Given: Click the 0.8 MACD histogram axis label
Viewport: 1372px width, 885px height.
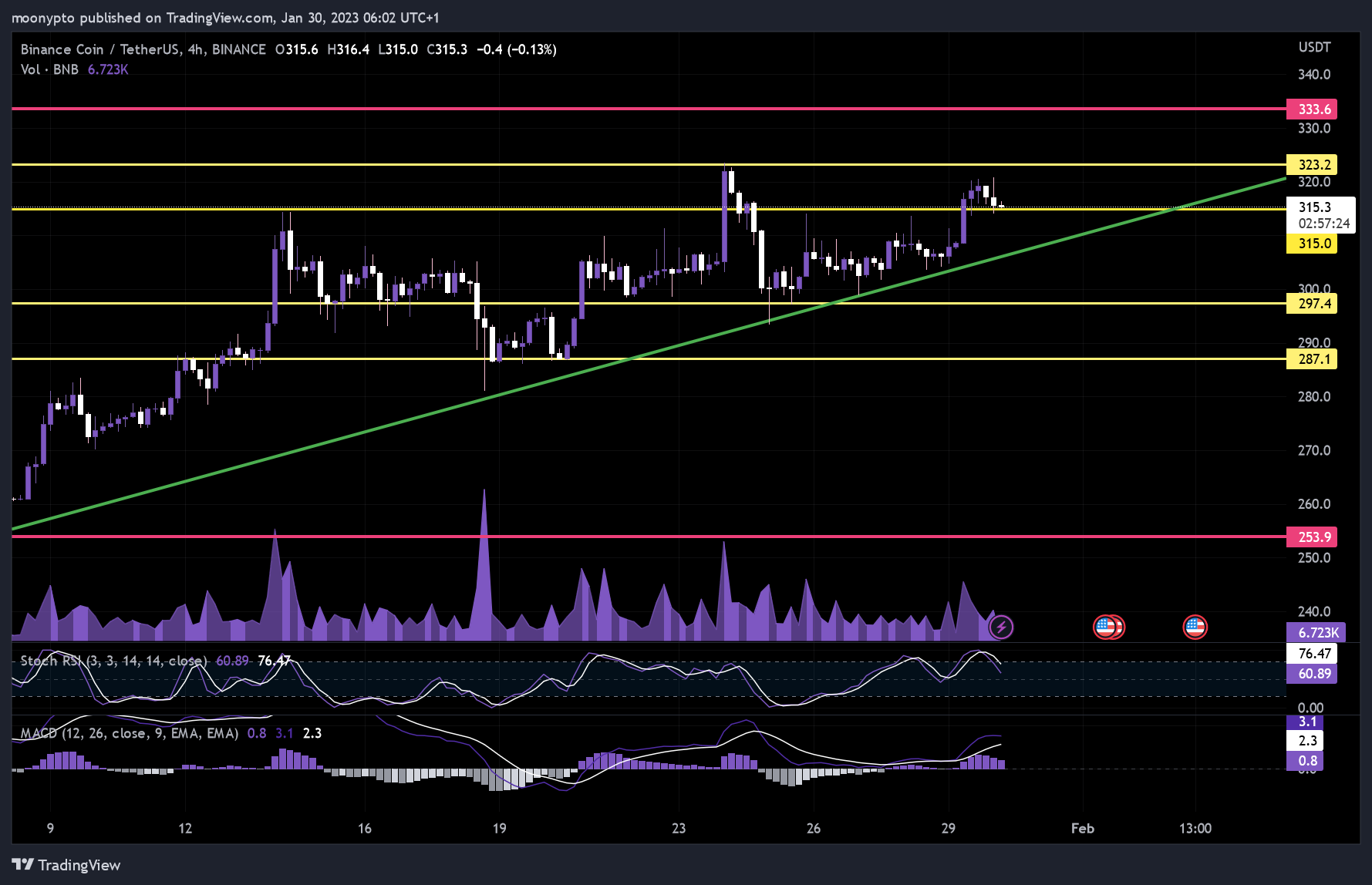Looking at the screenshot, I should click(x=1306, y=761).
